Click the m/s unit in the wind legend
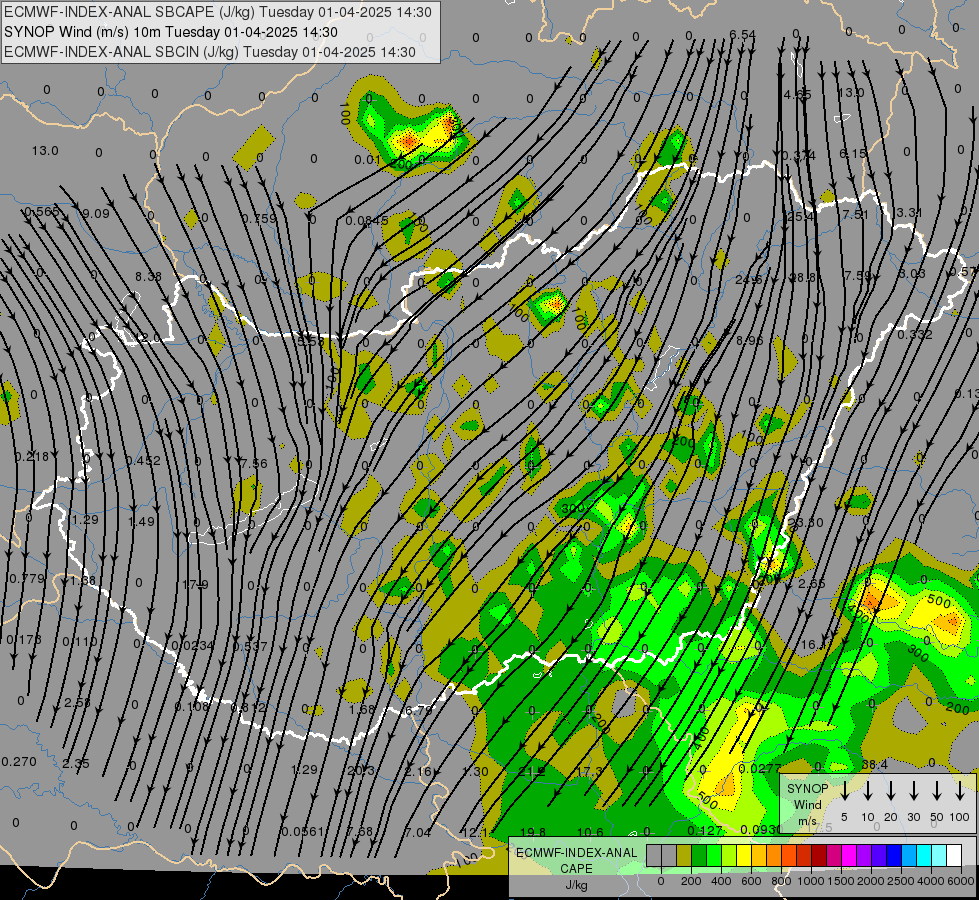This screenshot has height=900, width=979. [807, 821]
